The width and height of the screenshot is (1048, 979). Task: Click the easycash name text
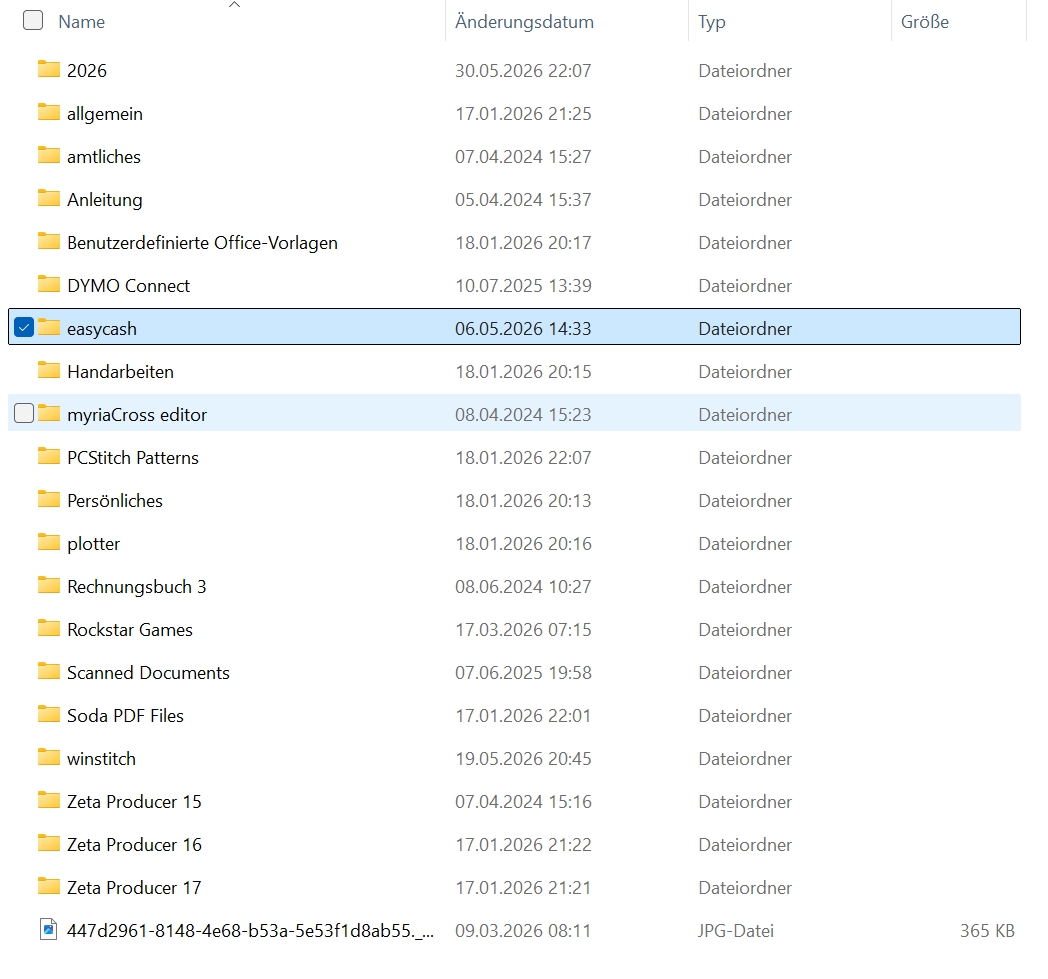pos(102,329)
